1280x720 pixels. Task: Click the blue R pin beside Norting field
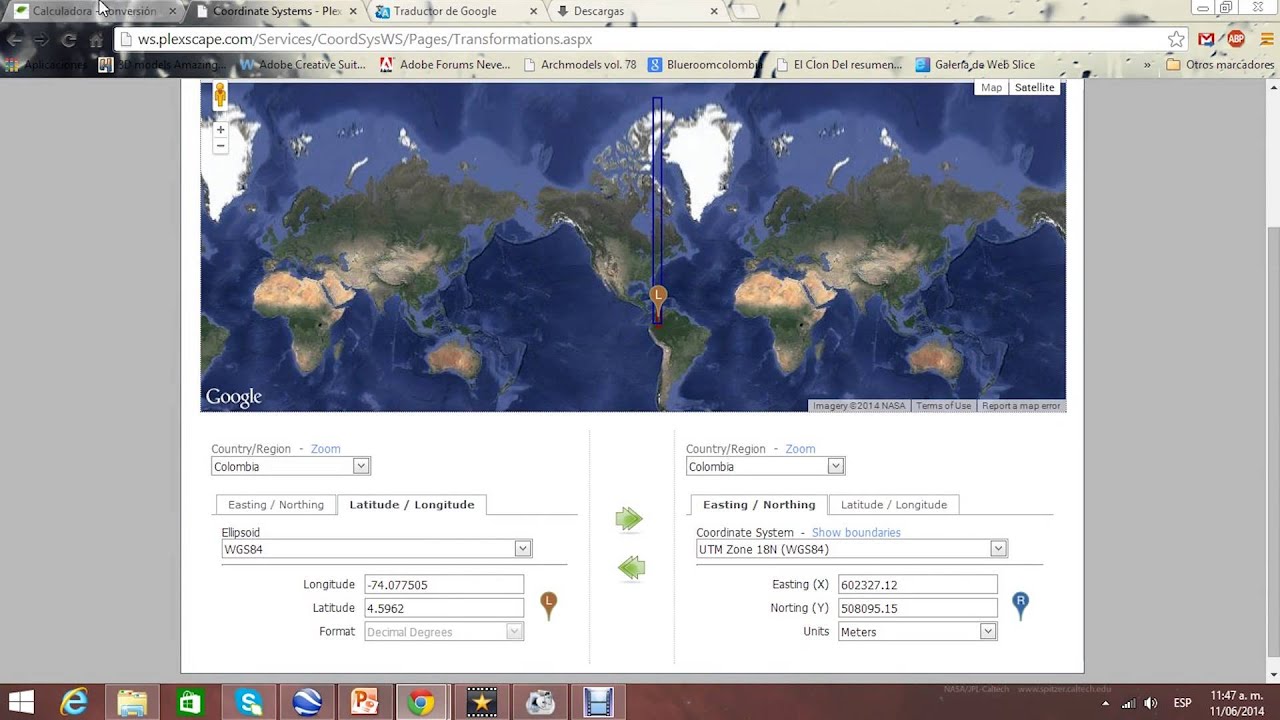(1020, 605)
